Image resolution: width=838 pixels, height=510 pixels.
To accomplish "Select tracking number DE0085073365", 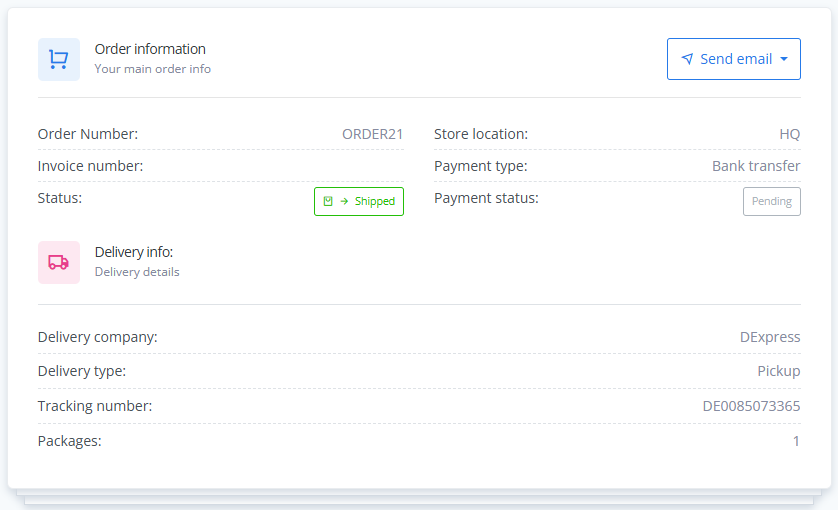I will (751, 406).
